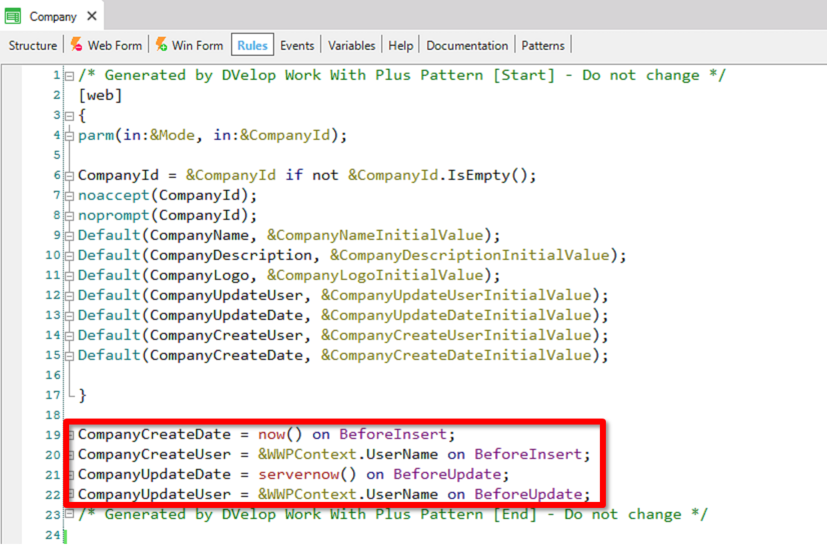Collapse the noprompt rule fold marker
Image resolution: width=827 pixels, height=545 pixels.
(69, 216)
